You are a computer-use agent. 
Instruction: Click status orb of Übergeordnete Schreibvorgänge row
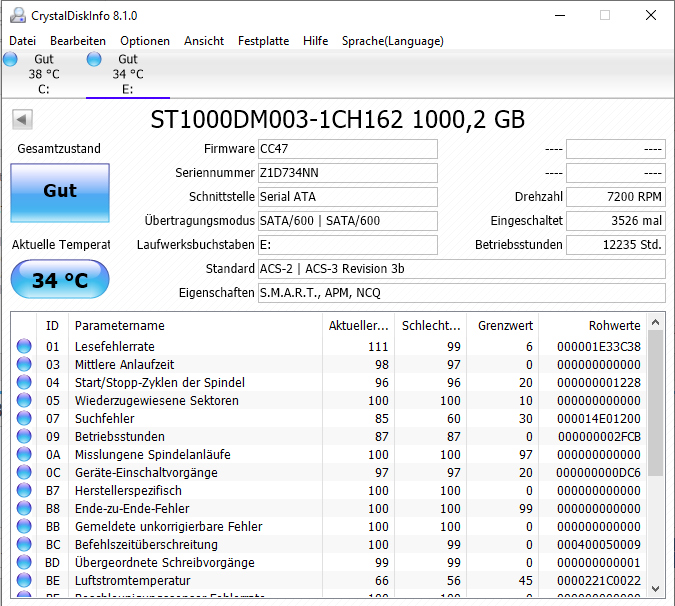coord(24,563)
